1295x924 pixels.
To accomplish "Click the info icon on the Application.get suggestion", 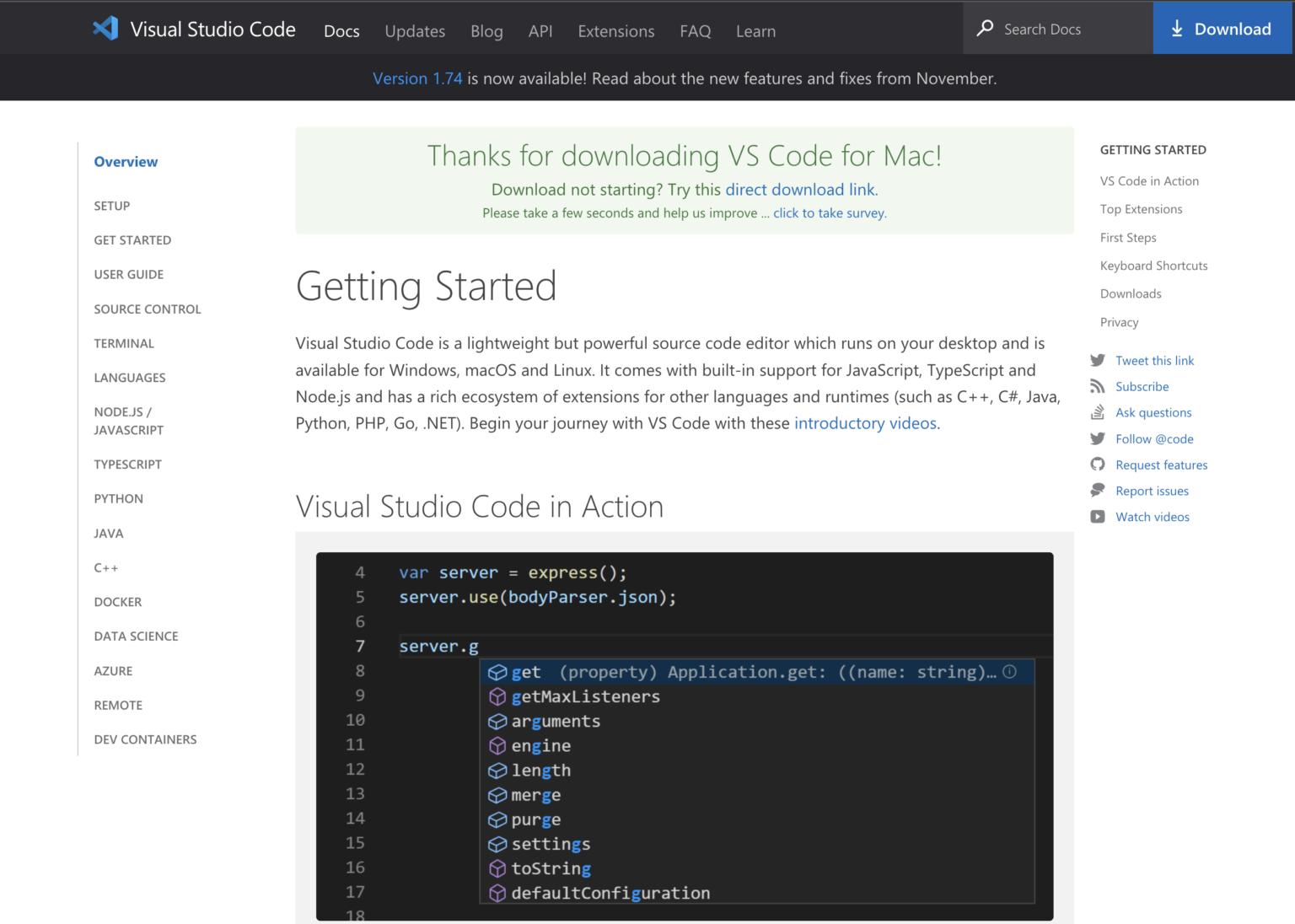I will point(1009,671).
